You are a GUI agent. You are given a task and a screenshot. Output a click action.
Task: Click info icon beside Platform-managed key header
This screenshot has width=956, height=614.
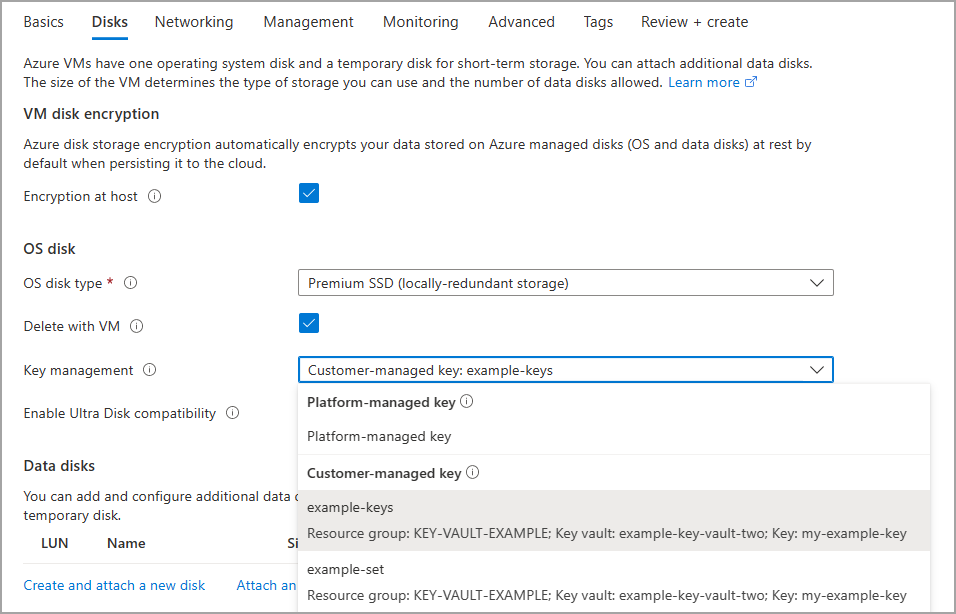[466, 402]
